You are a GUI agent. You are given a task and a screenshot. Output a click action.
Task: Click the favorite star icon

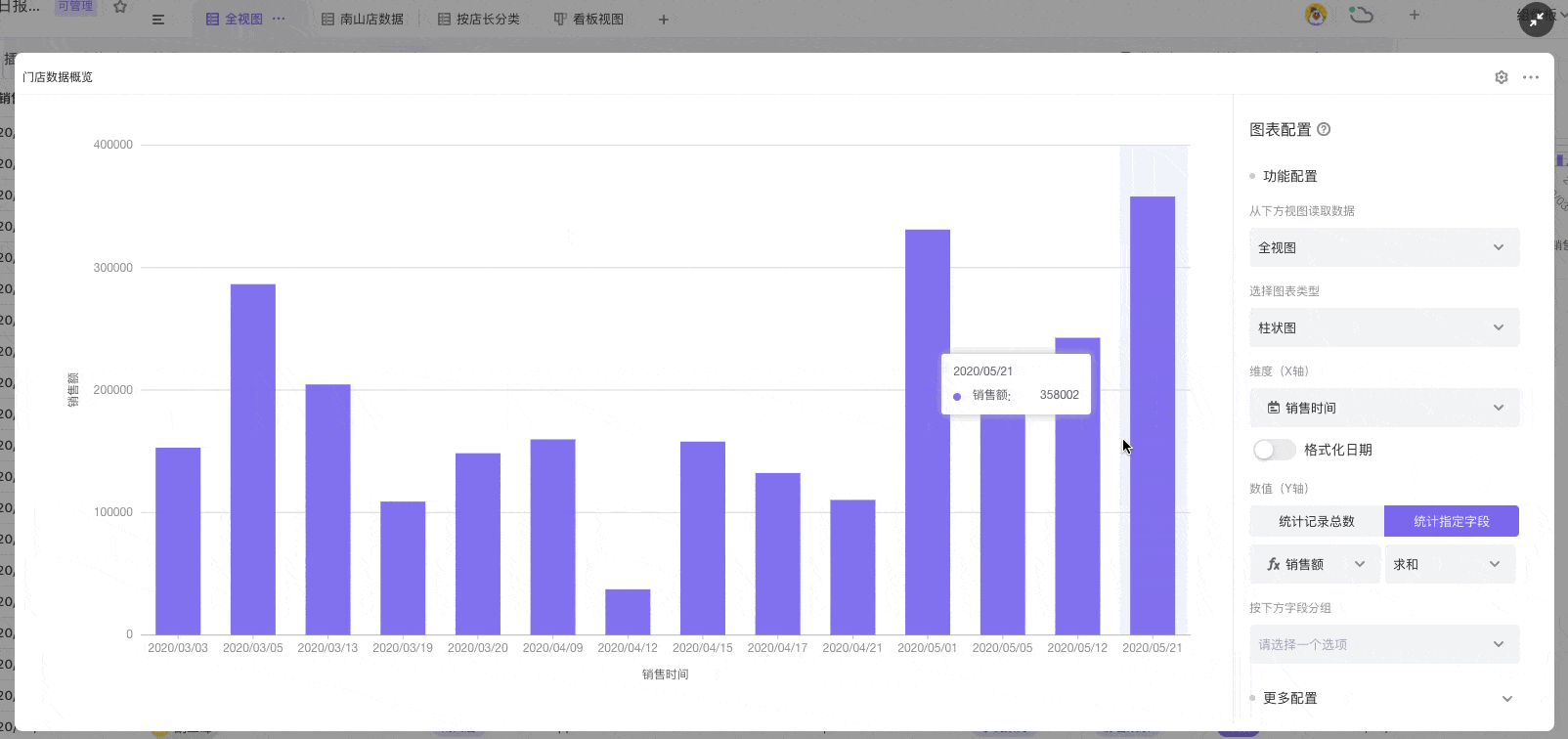tap(120, 8)
